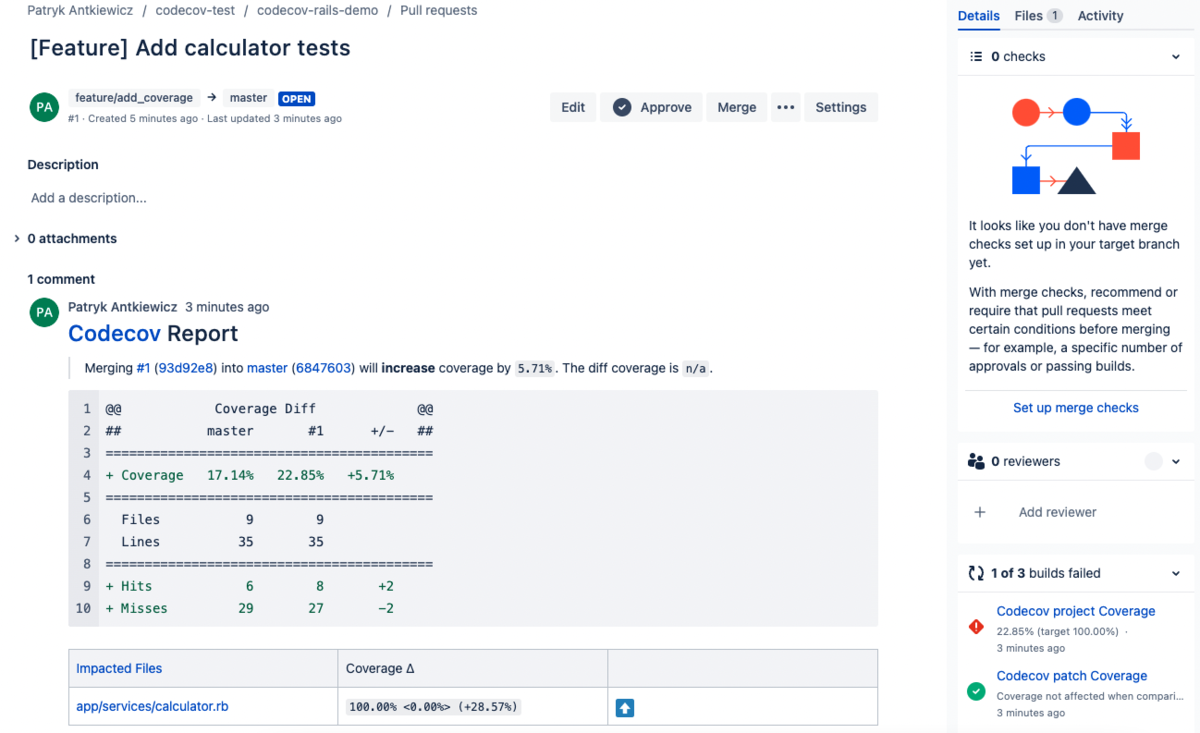Open the #1 pull request link
1200x733 pixels.
[x=143, y=368]
